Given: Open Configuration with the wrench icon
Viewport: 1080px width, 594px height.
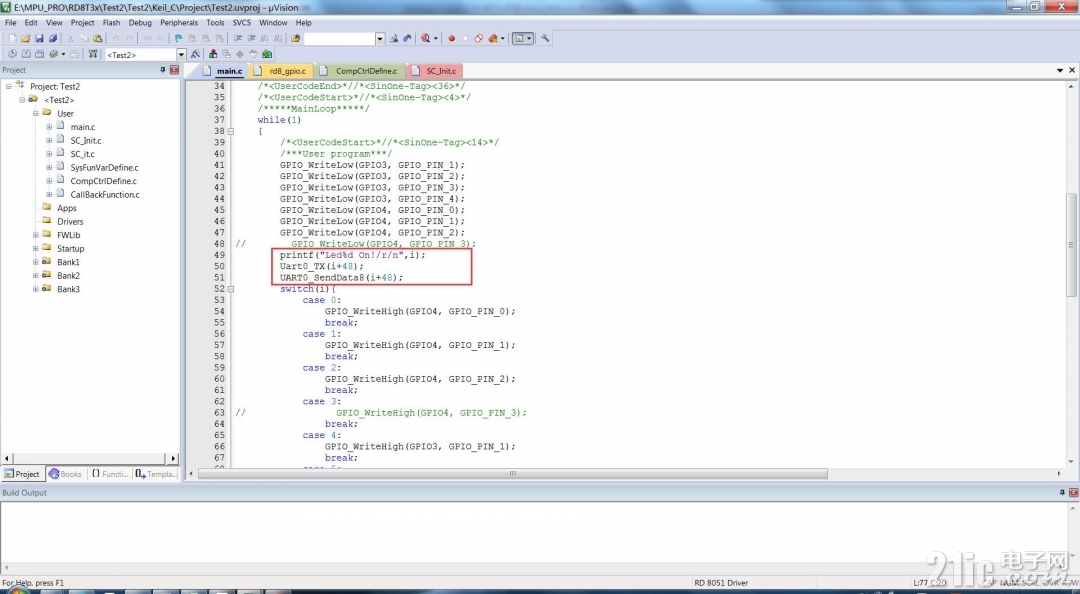Looking at the screenshot, I should [545, 39].
